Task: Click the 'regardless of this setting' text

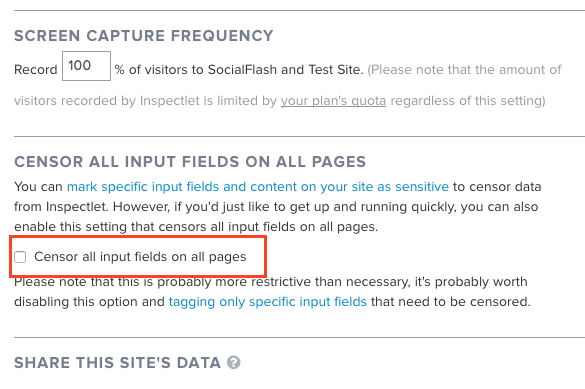Action: click(x=468, y=101)
